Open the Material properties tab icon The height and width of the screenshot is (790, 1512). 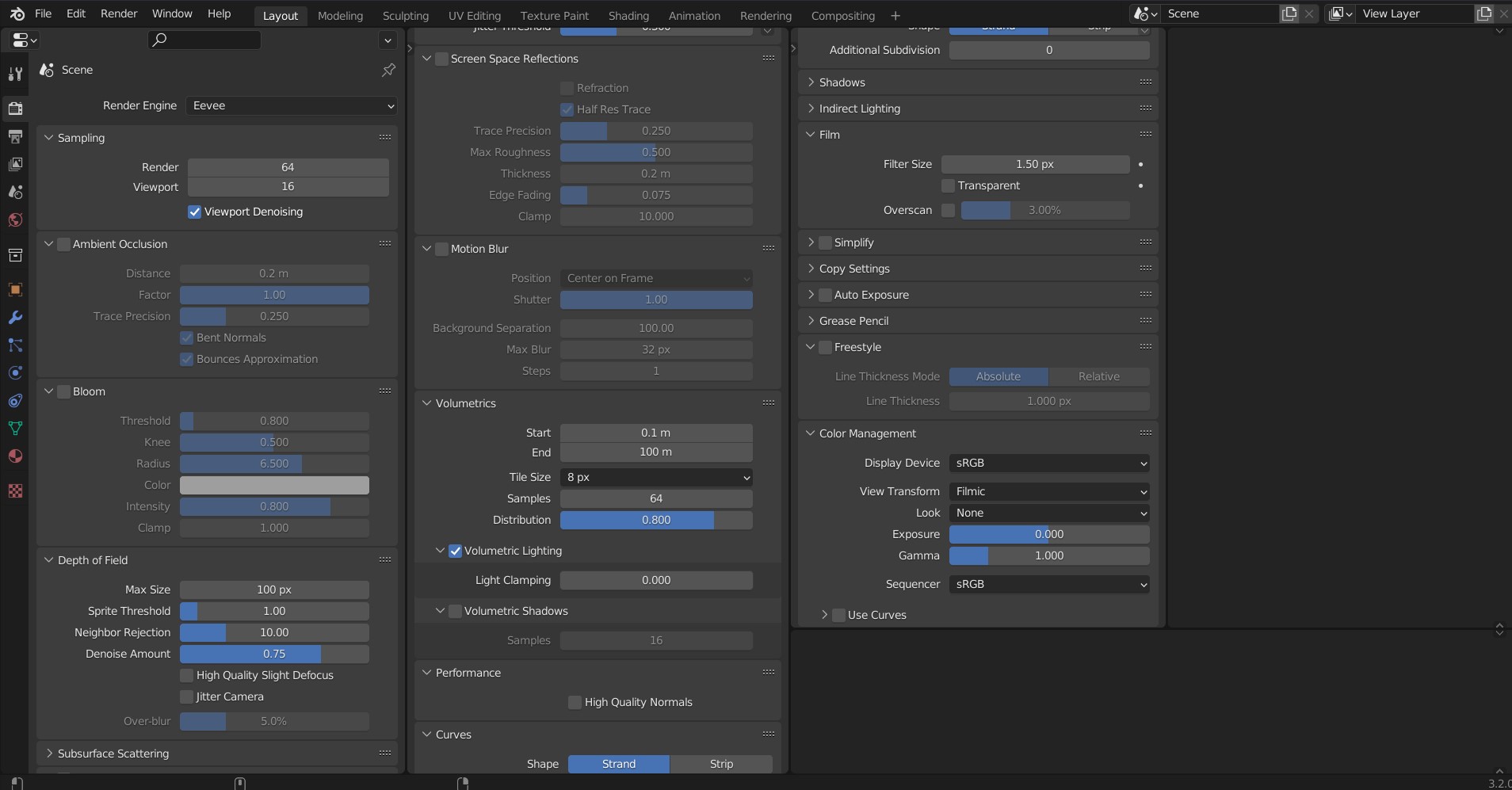[15, 456]
